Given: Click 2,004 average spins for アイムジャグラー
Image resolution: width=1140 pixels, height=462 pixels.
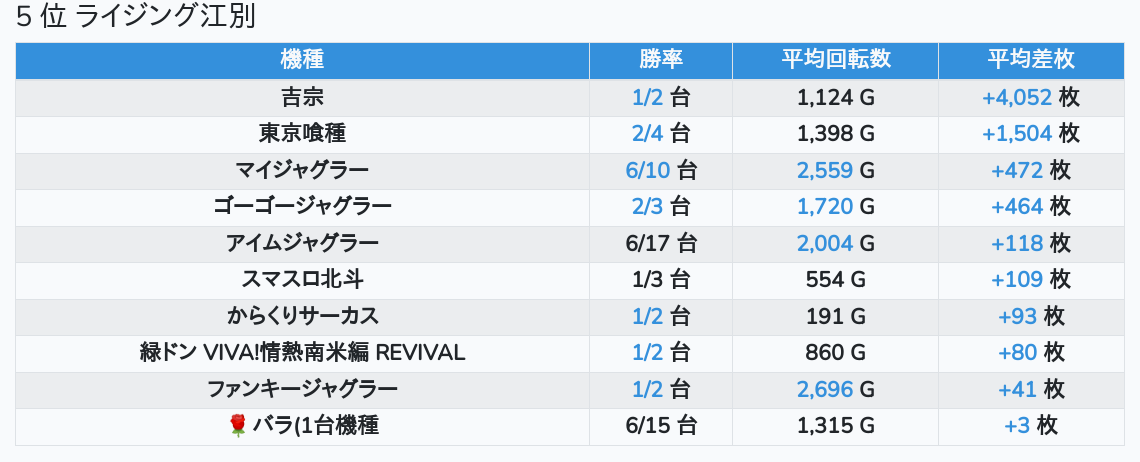Looking at the screenshot, I should click(x=824, y=244).
